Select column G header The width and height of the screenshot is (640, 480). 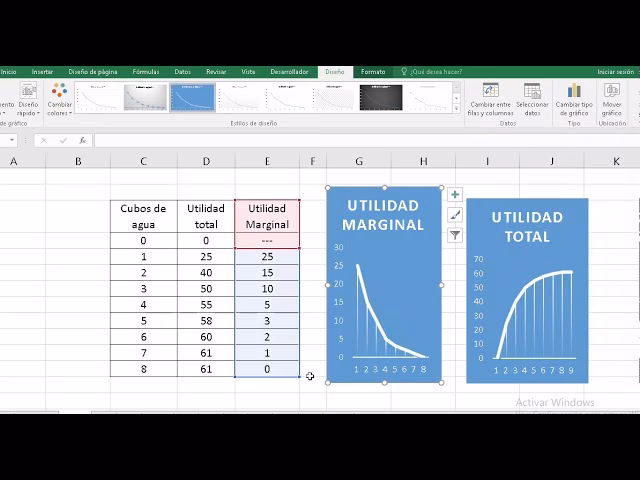(x=359, y=161)
